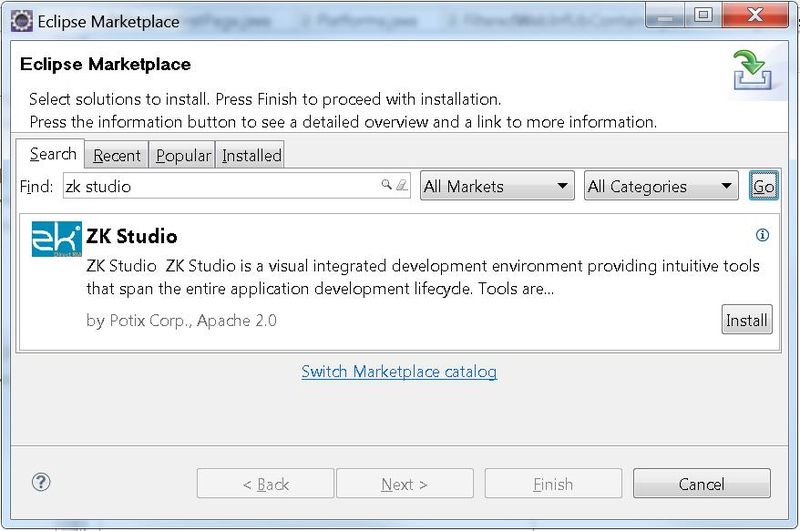Close the Eclipse Marketplace window
Image resolution: width=800 pixels, height=531 pixels.
755,15
